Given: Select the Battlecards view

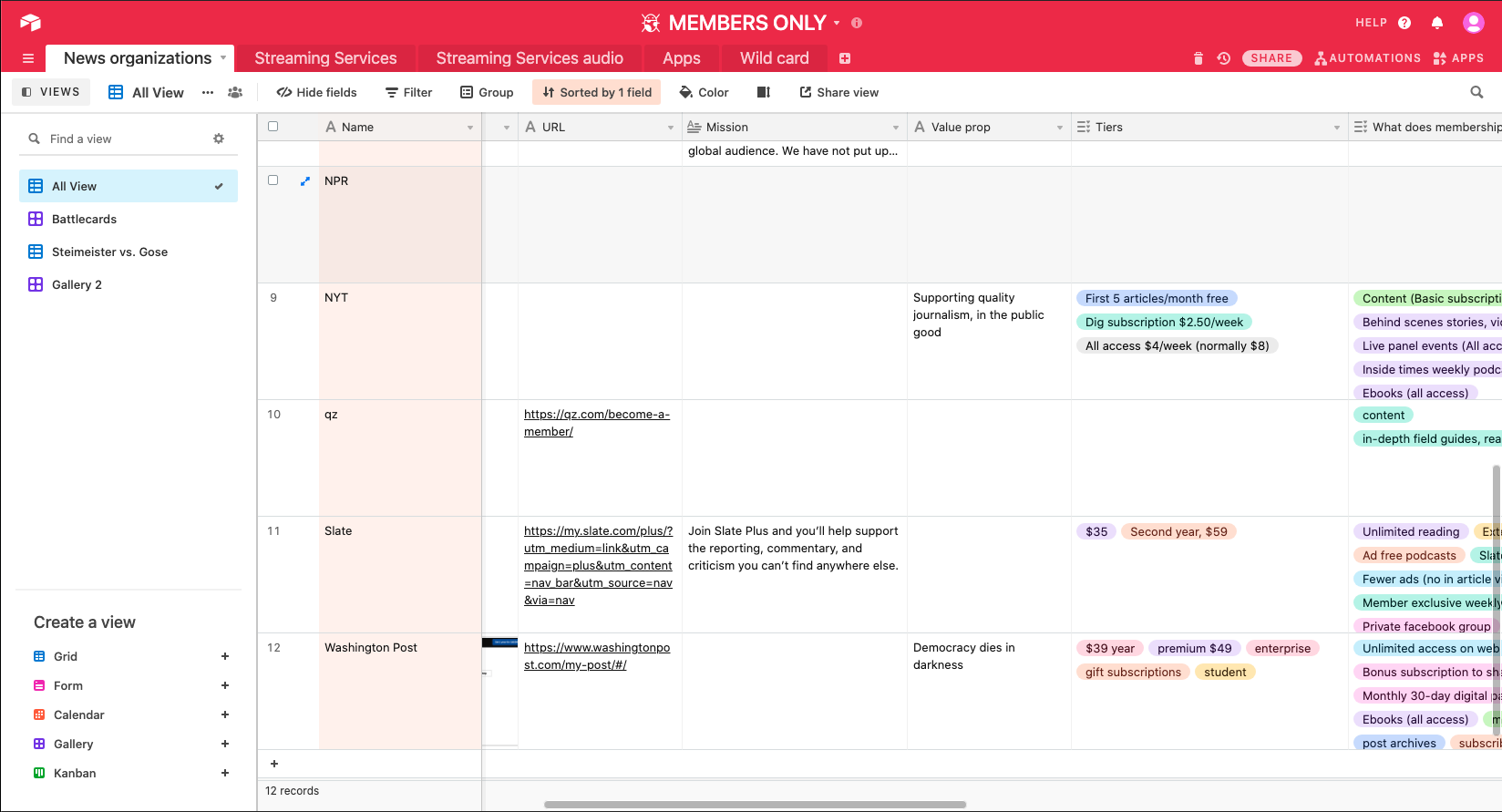Looking at the screenshot, I should [x=129, y=219].
